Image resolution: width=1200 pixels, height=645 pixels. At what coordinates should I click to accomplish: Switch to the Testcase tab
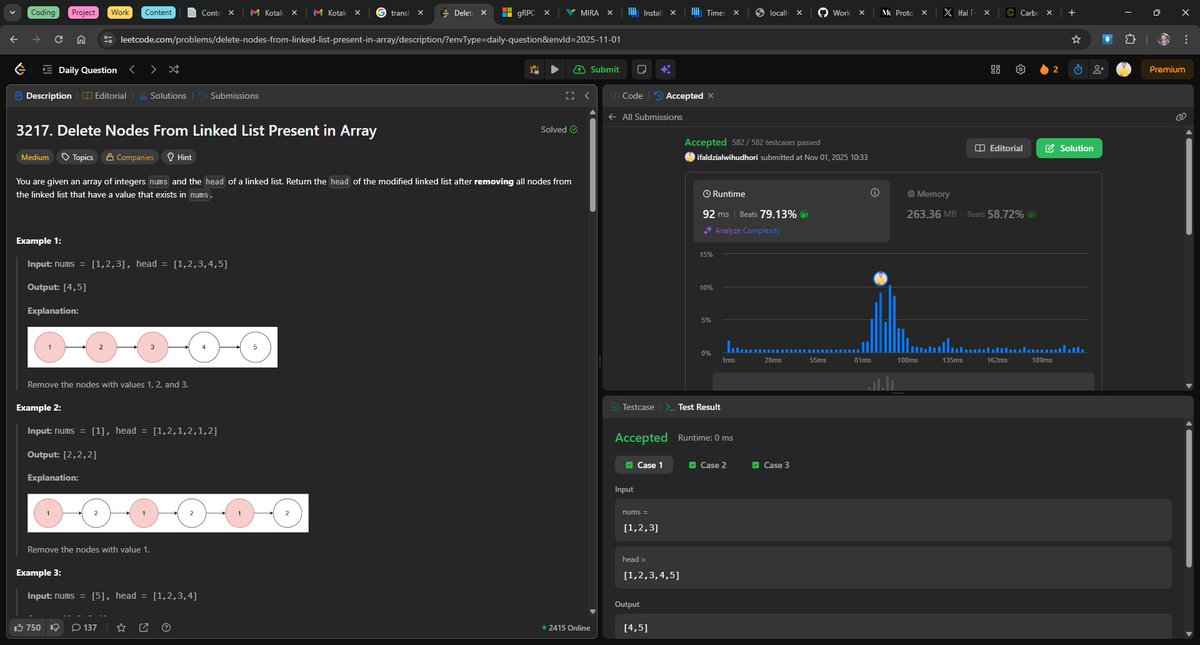pyautogui.click(x=632, y=407)
